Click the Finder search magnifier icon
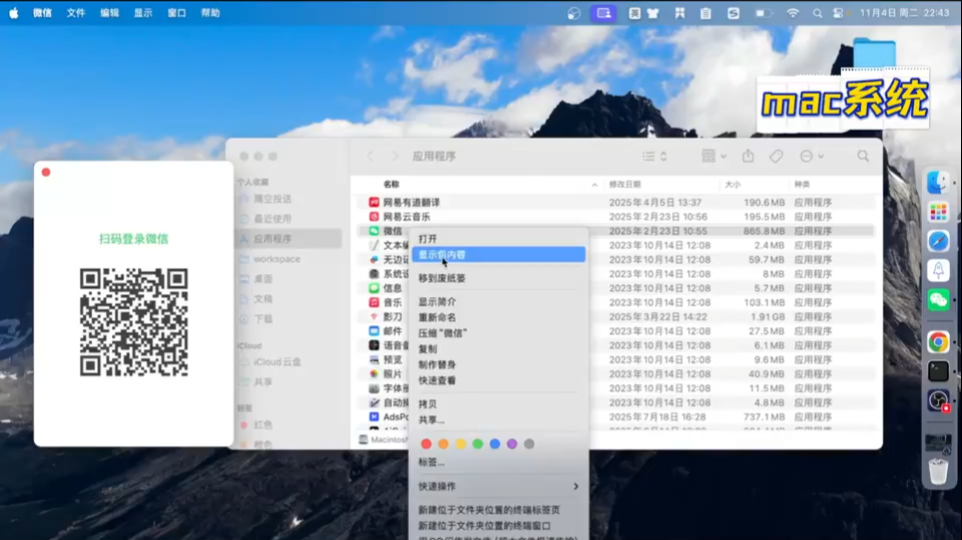 [x=863, y=157]
